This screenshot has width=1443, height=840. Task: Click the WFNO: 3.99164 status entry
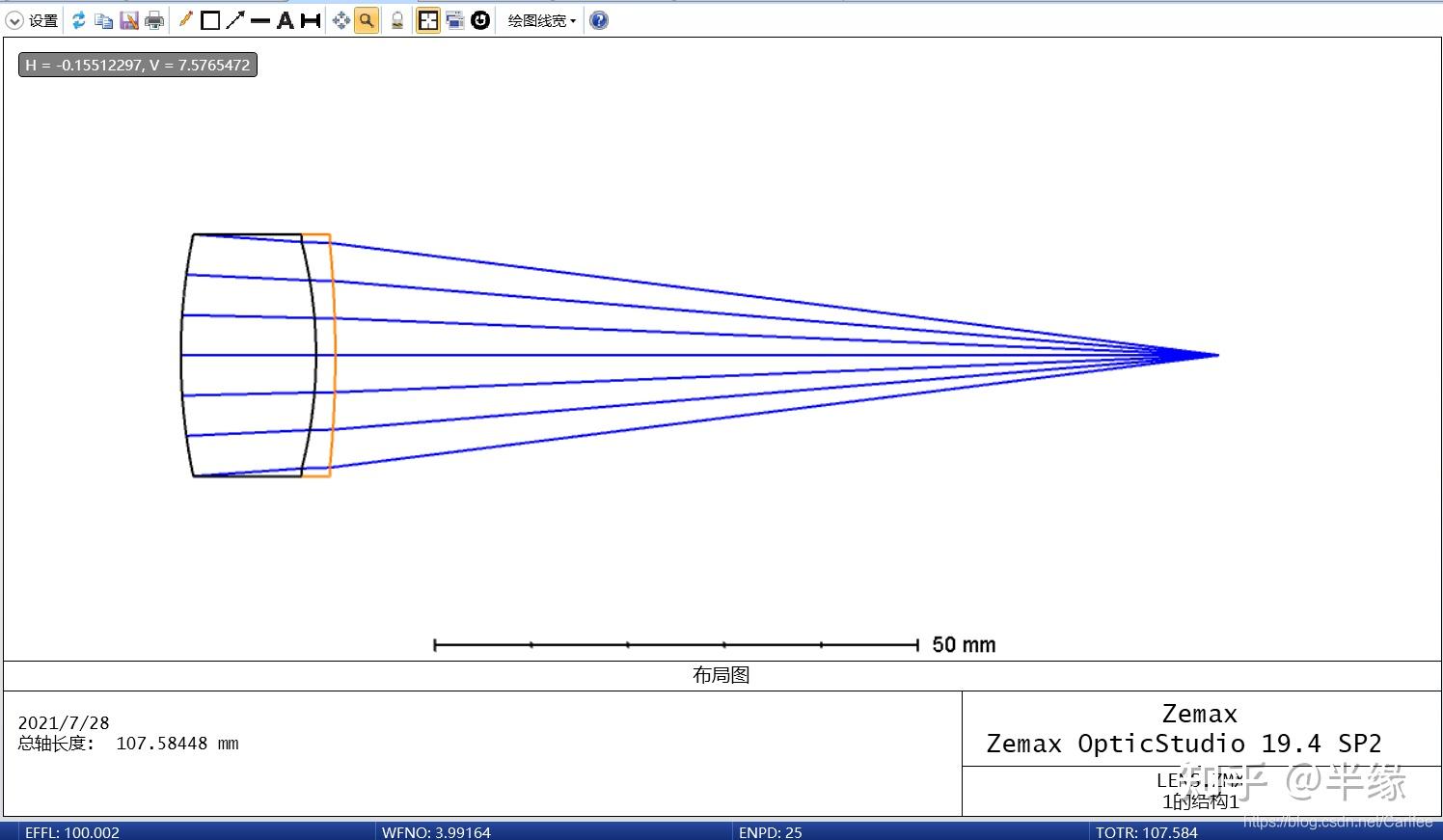(x=436, y=832)
